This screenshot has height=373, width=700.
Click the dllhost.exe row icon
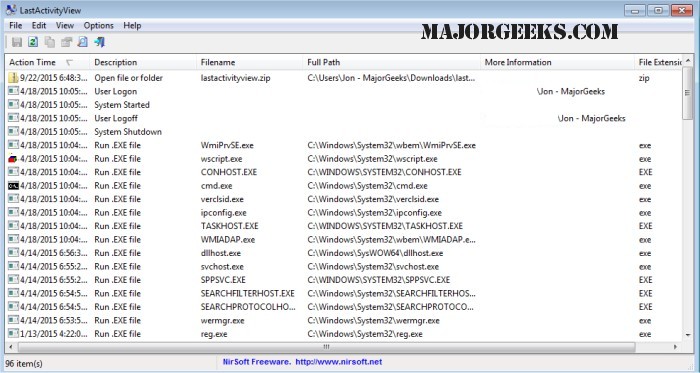(13, 253)
